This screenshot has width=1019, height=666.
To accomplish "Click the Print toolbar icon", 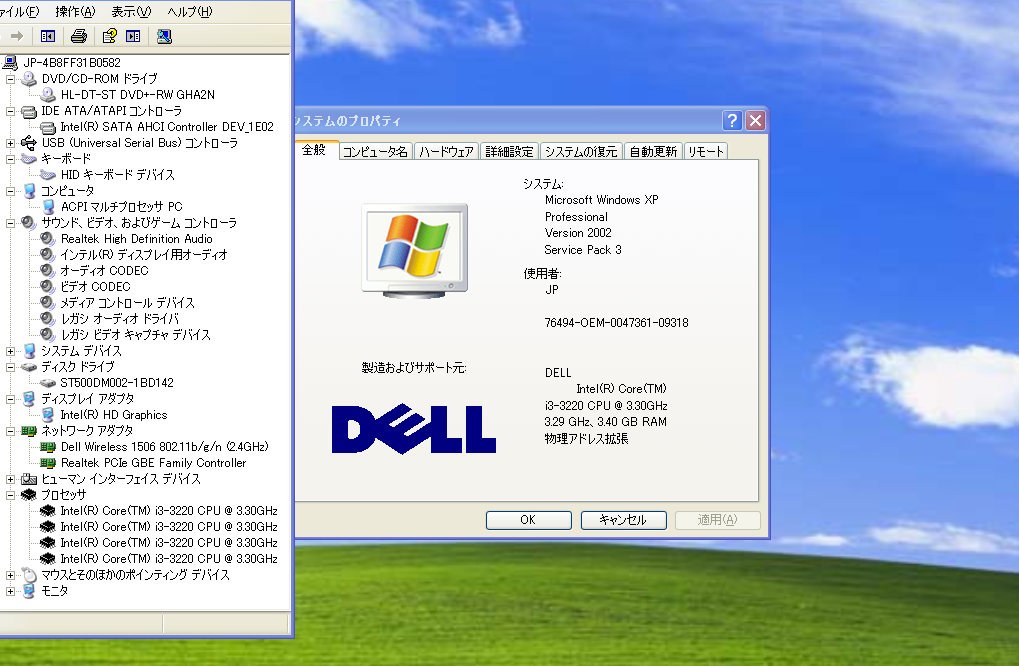I will click(x=79, y=36).
